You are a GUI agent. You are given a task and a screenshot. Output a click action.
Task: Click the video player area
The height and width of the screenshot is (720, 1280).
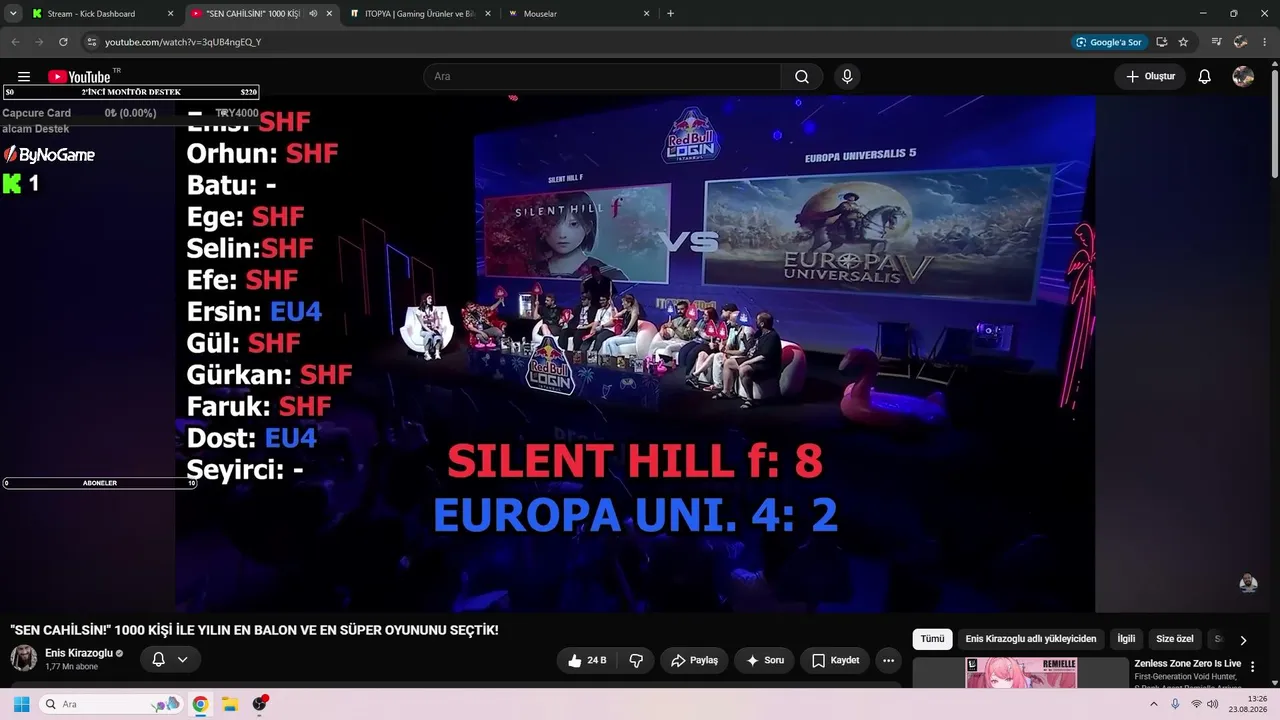click(x=635, y=353)
